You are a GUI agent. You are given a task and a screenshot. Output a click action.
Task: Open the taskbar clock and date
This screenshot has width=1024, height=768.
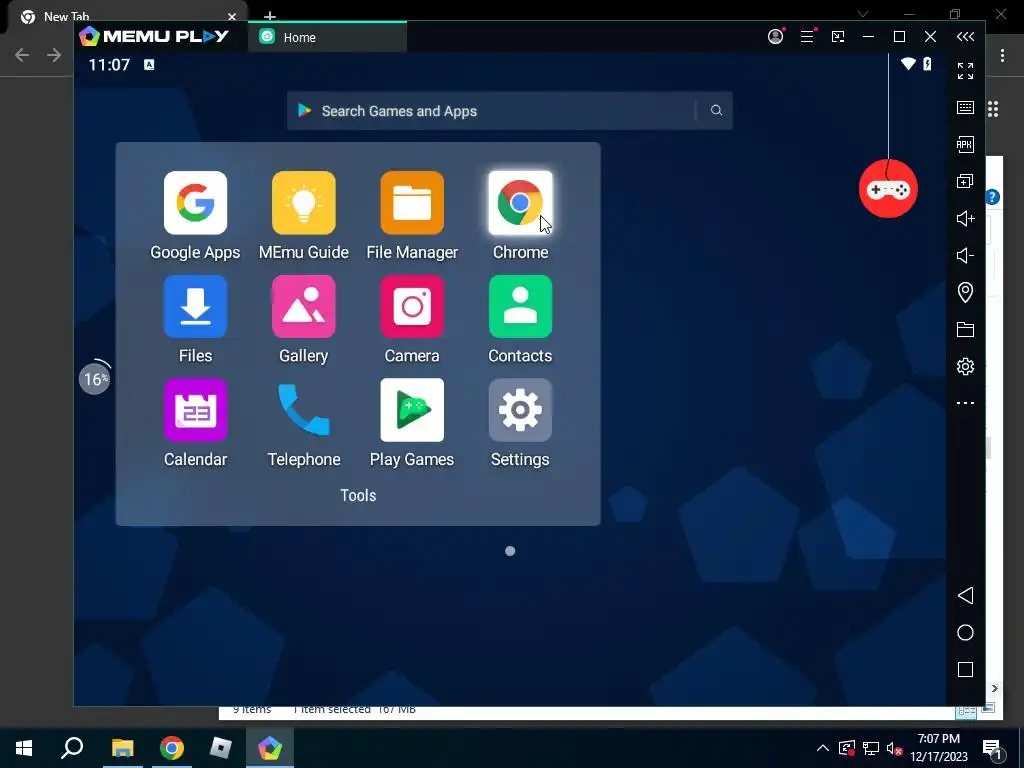[938, 748]
